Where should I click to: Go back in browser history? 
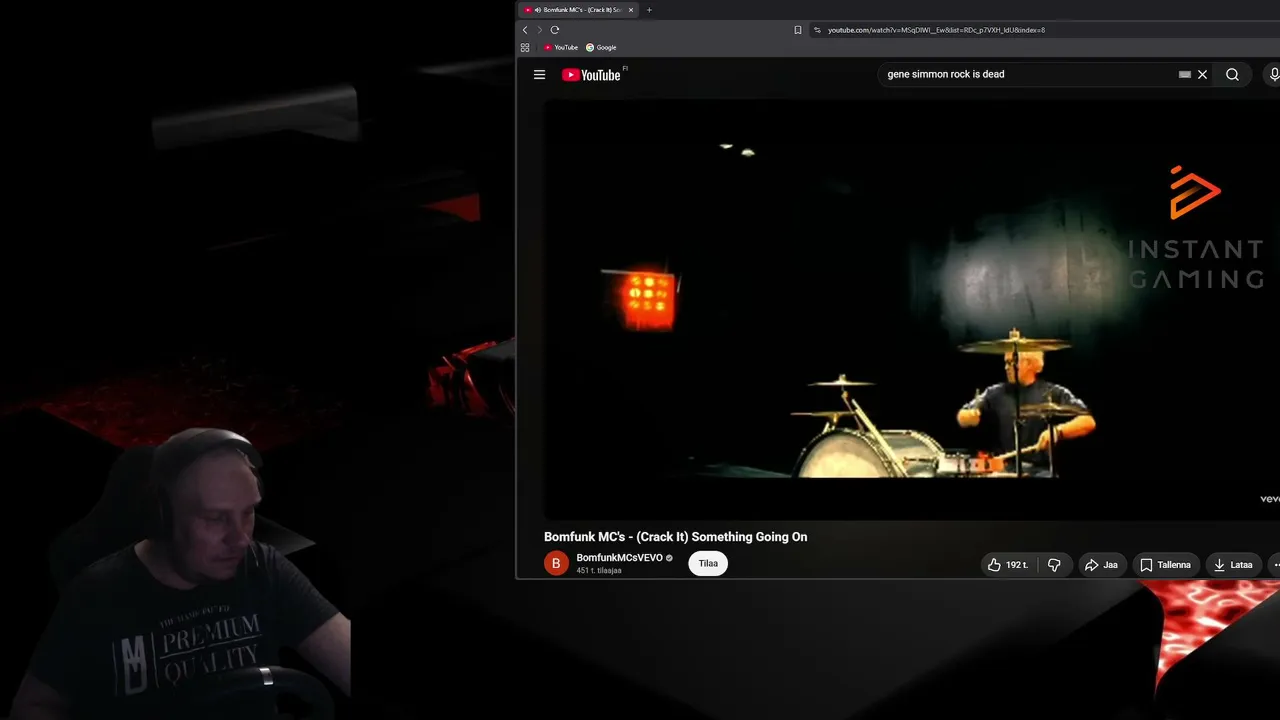click(x=525, y=30)
